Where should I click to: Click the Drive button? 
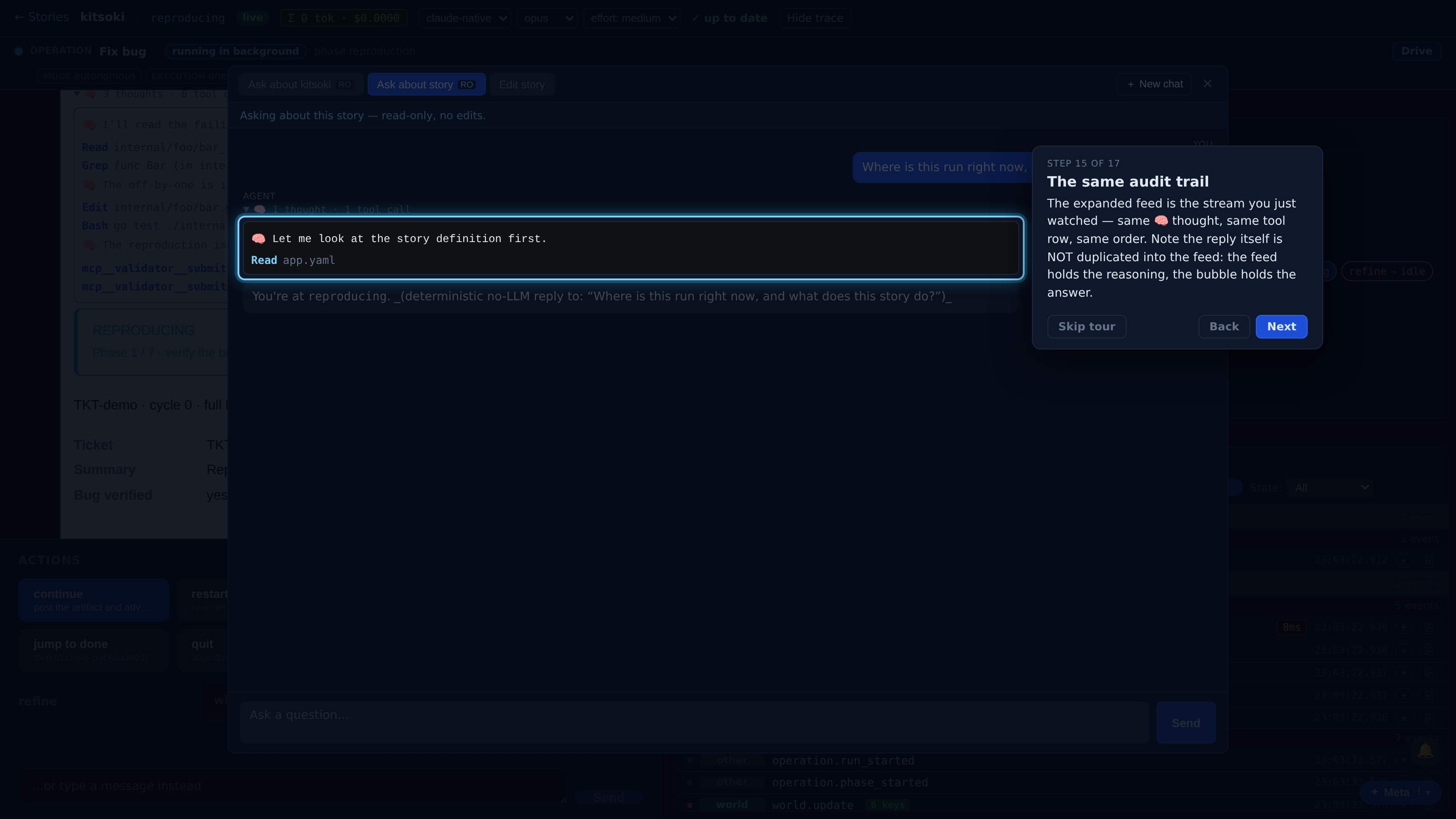(x=1416, y=51)
